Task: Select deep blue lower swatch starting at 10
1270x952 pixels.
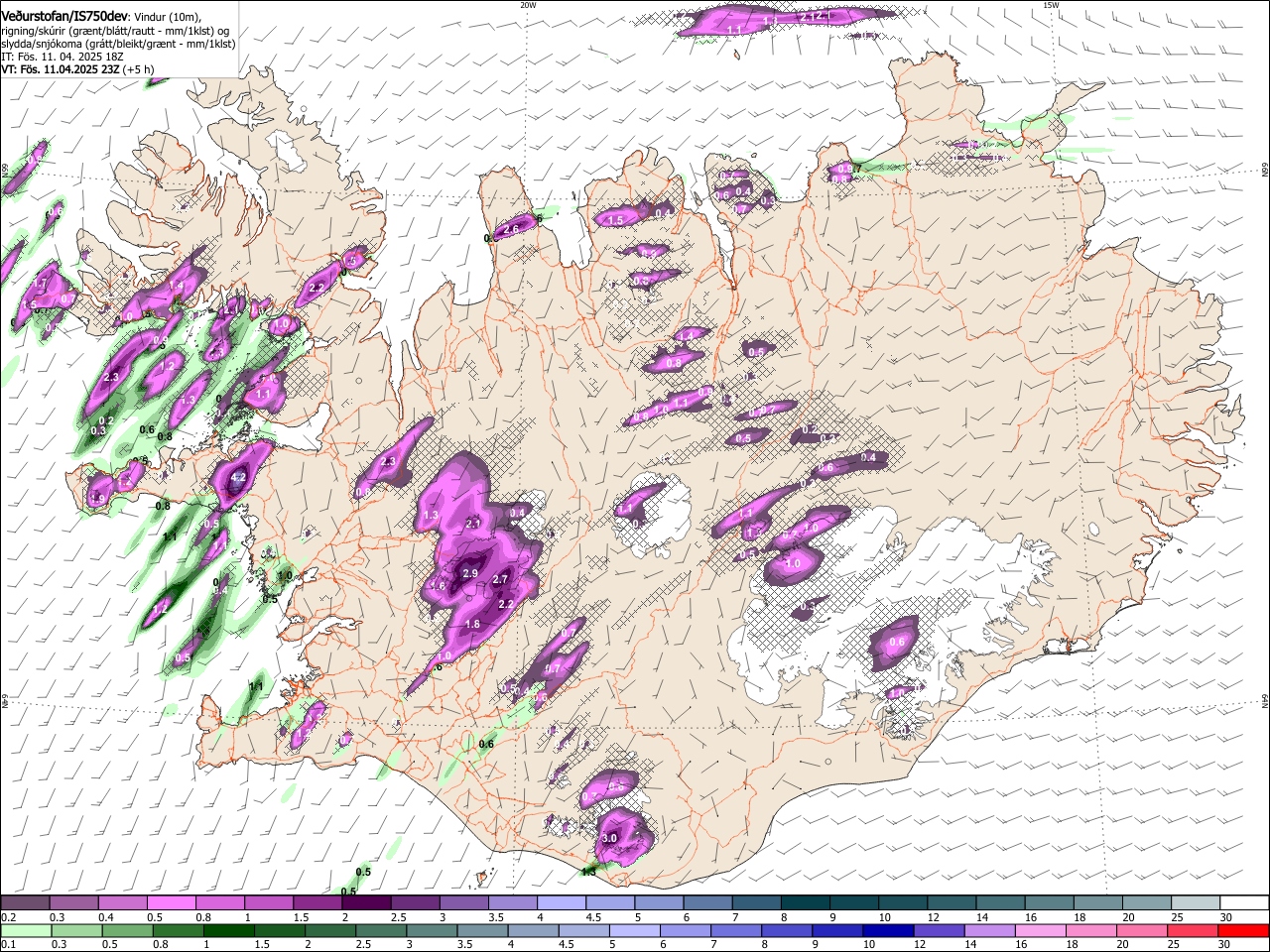Action: coord(886,930)
